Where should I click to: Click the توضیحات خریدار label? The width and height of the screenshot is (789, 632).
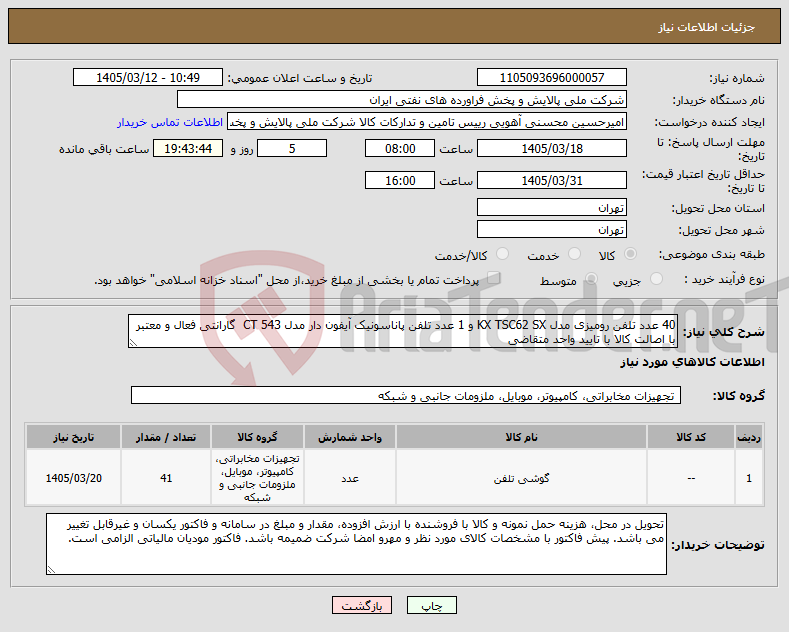719,545
